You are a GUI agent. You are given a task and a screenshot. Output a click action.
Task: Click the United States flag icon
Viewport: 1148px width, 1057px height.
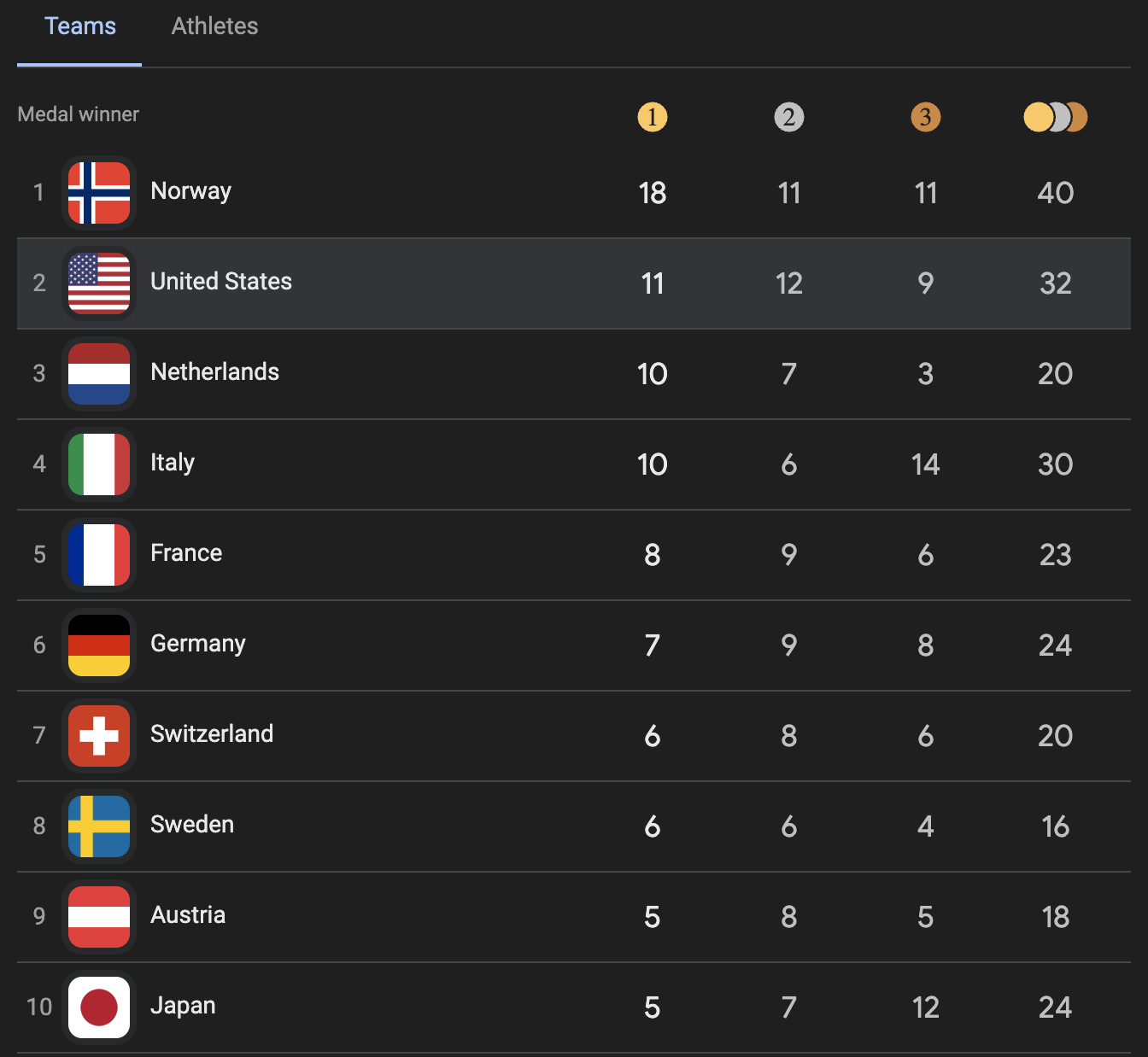point(99,283)
